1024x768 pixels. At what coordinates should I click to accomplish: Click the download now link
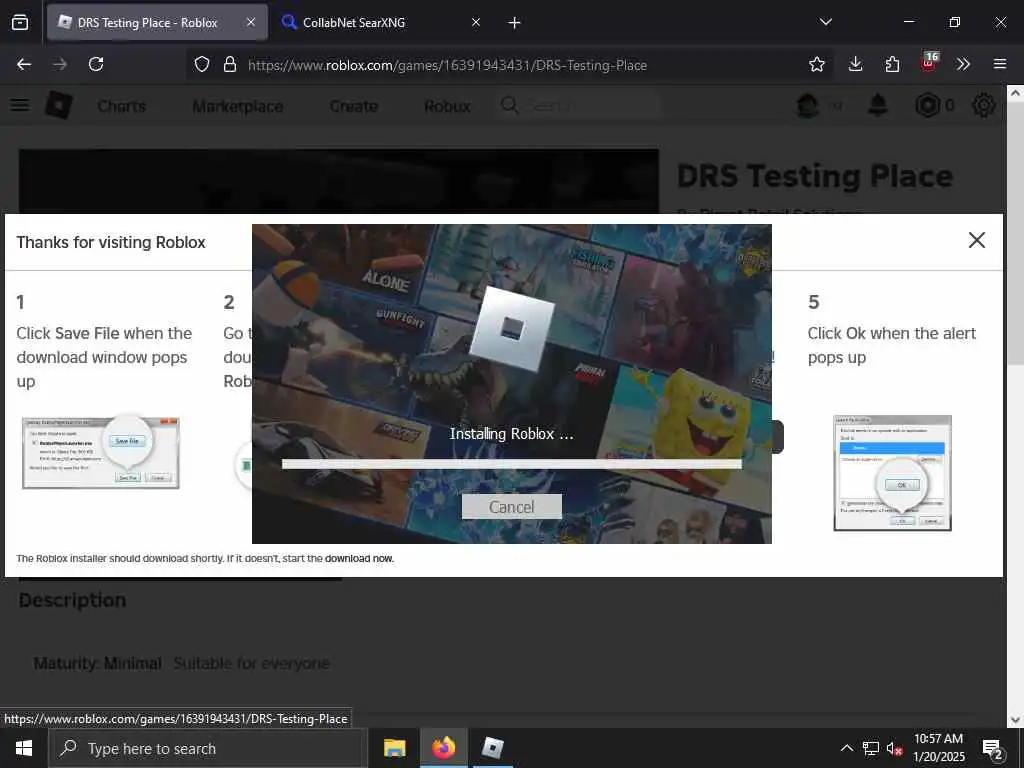(359, 558)
